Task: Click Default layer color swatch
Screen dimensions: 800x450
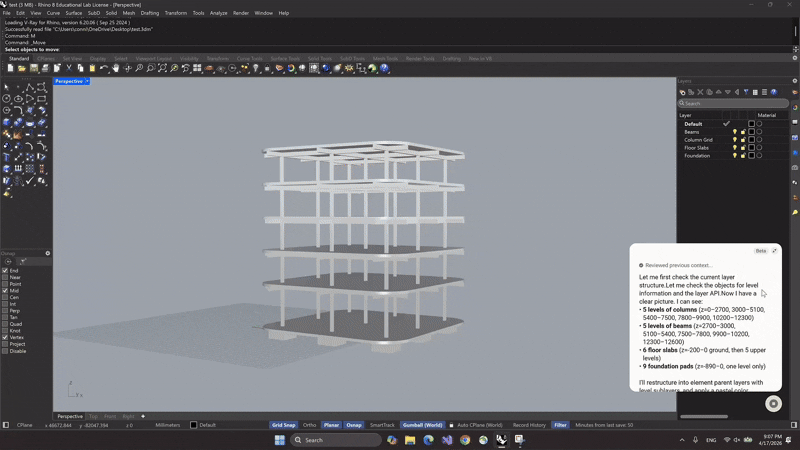Action: (x=751, y=124)
